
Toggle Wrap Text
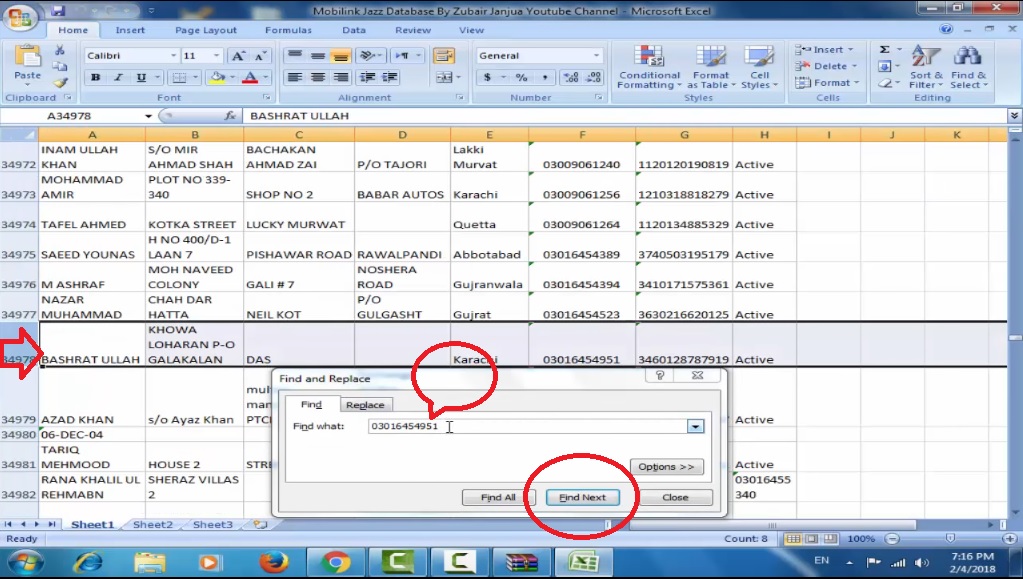pyautogui.click(x=444, y=56)
